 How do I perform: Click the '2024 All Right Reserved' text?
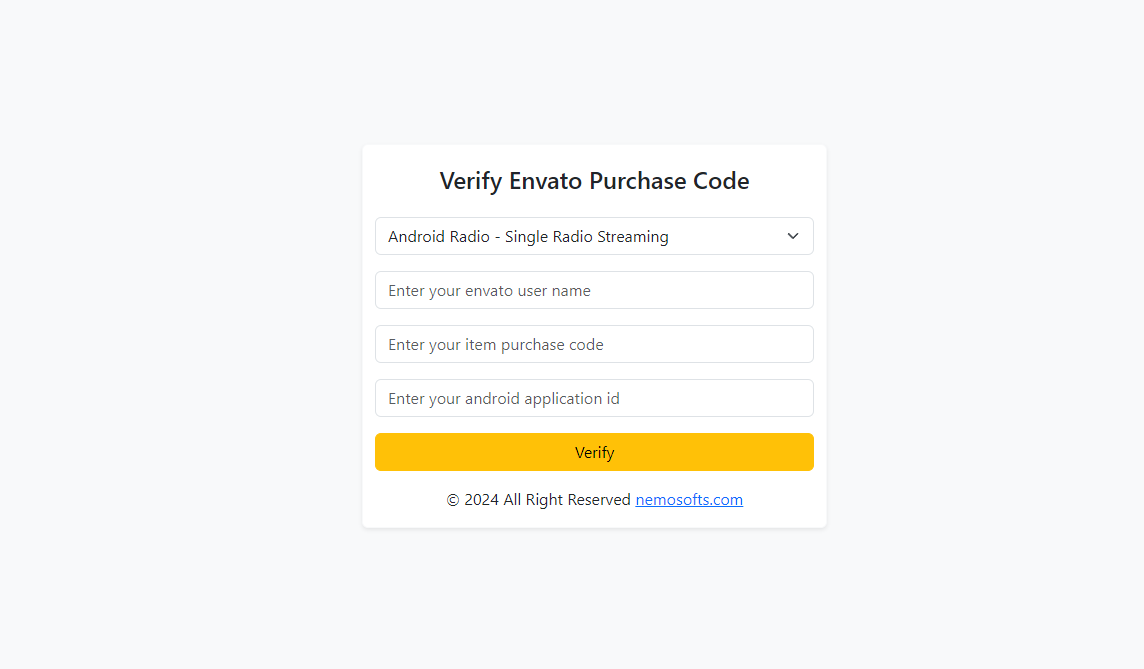[x=547, y=500]
